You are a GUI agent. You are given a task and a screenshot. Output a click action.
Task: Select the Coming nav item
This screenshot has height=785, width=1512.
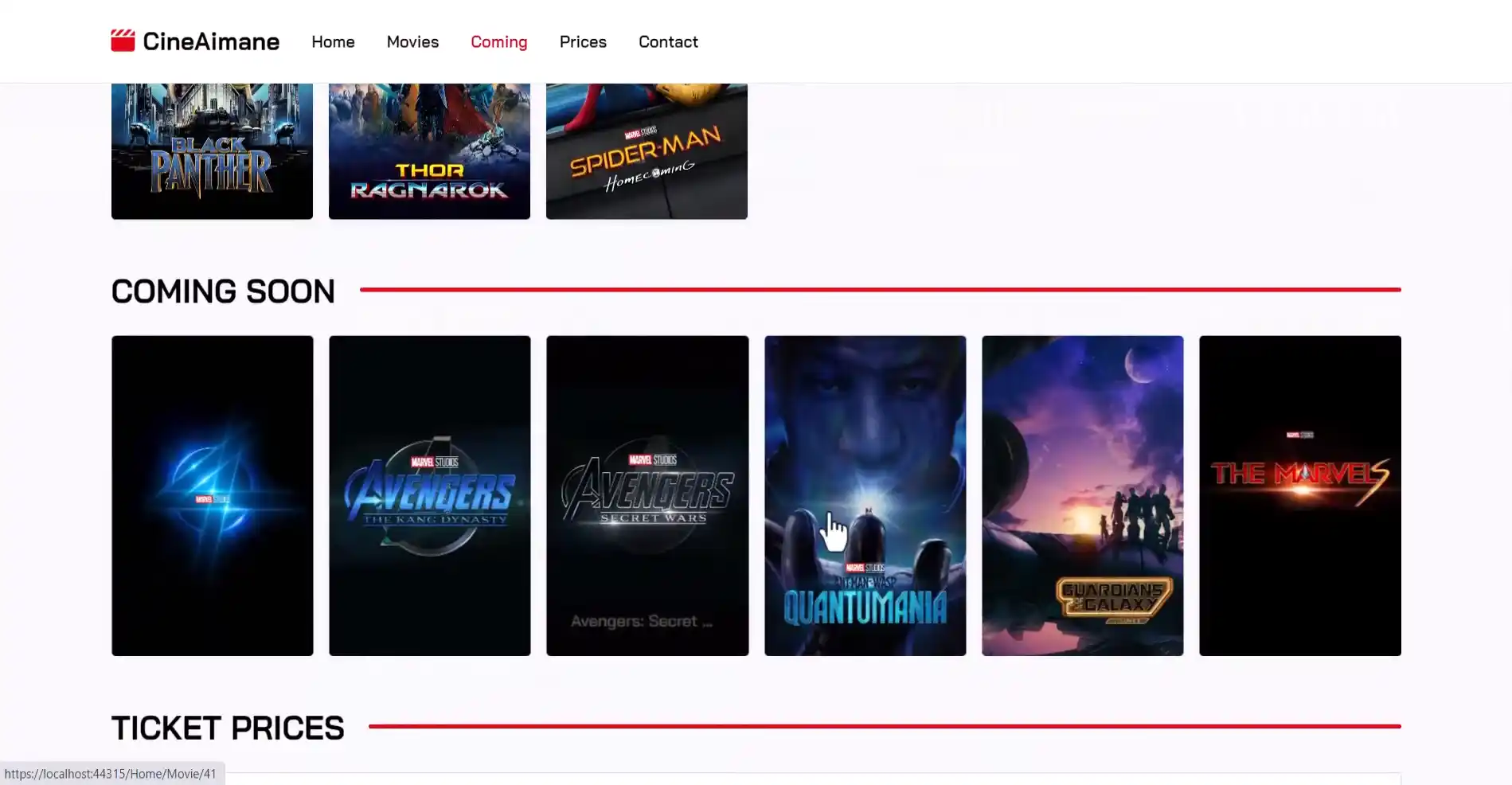498,41
